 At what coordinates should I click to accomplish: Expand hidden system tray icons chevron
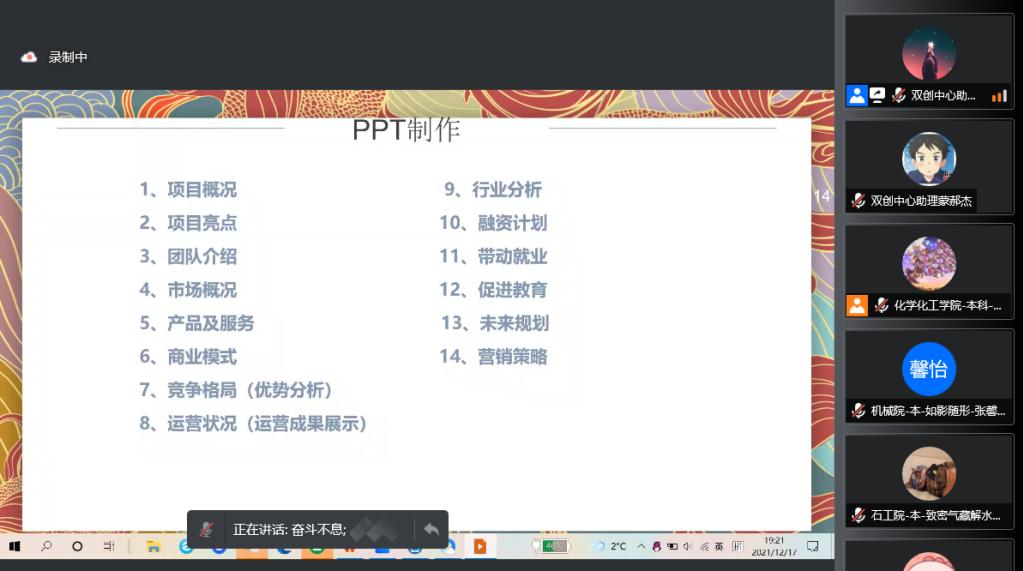642,547
